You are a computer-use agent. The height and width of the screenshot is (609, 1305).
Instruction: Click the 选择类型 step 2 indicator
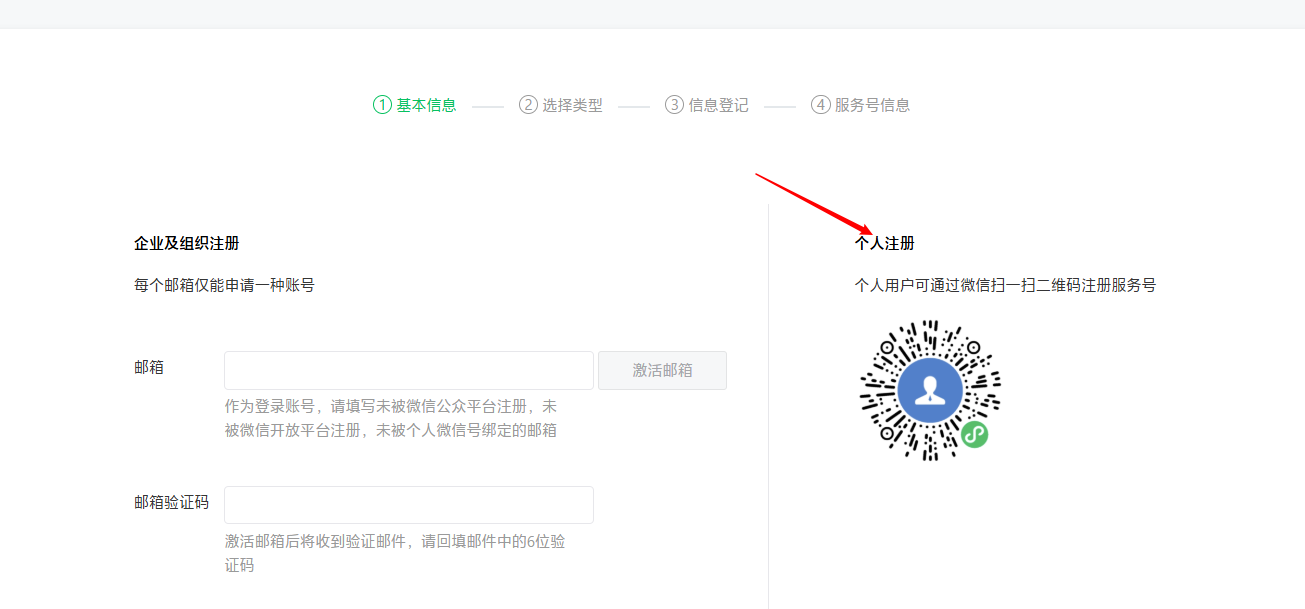[561, 105]
